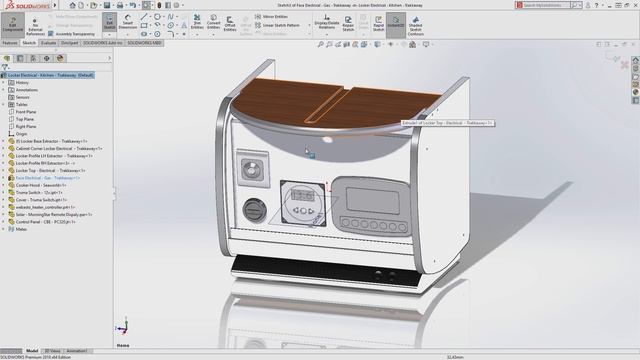Click Zoom to Fit view icon
Viewport: 640px width, 360px height.
pyautogui.click(x=320, y=44)
